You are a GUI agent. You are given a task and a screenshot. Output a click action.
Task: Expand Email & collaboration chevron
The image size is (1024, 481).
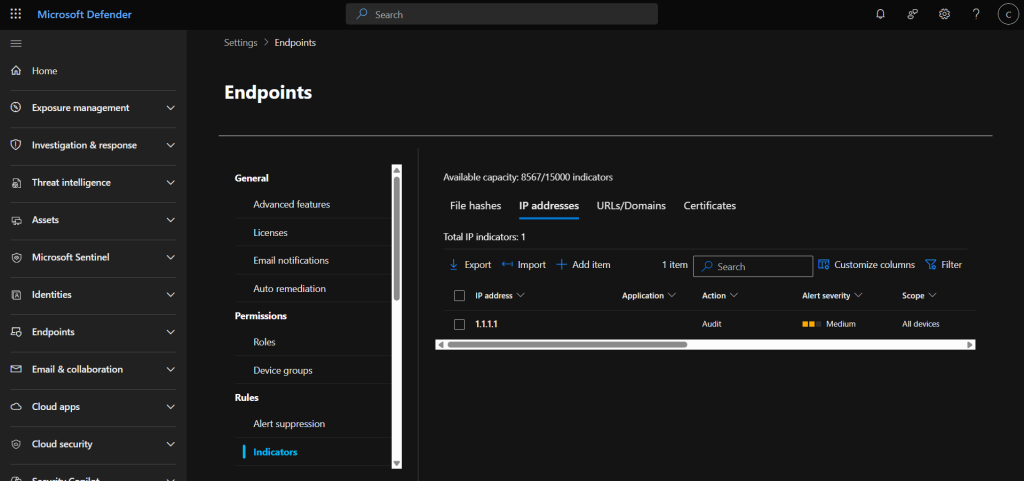[x=170, y=369]
